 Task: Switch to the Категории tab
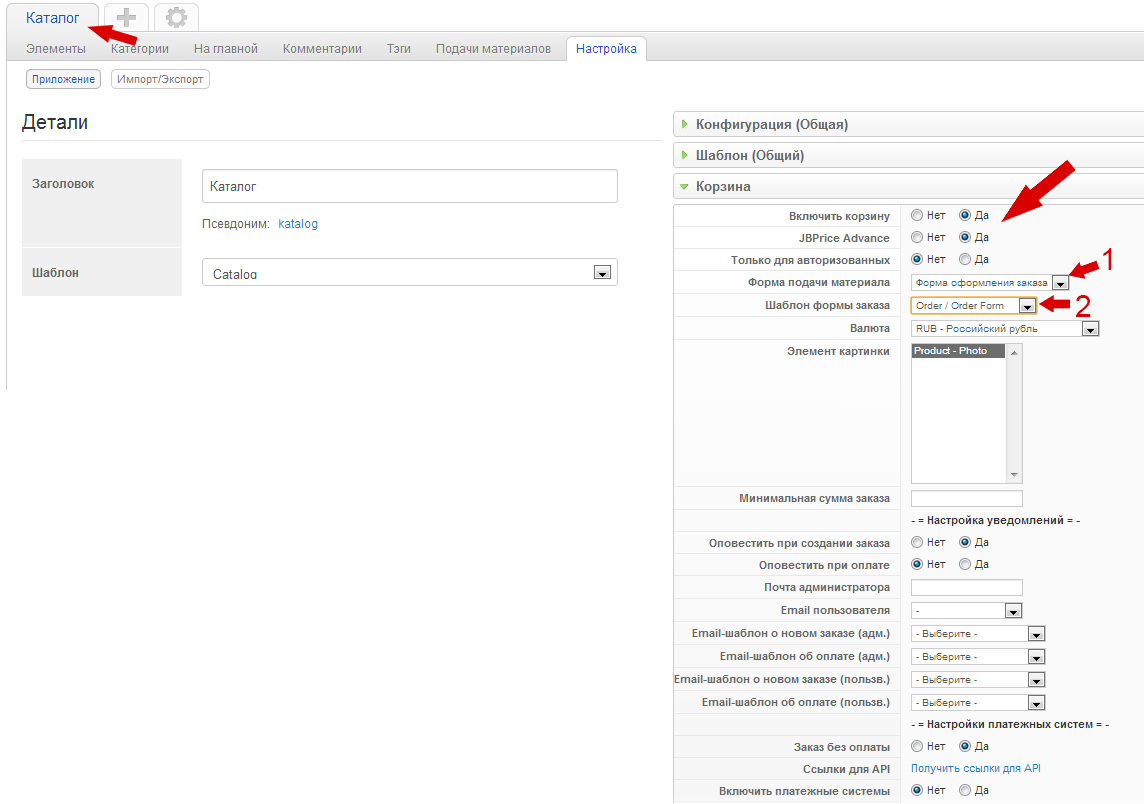point(140,49)
